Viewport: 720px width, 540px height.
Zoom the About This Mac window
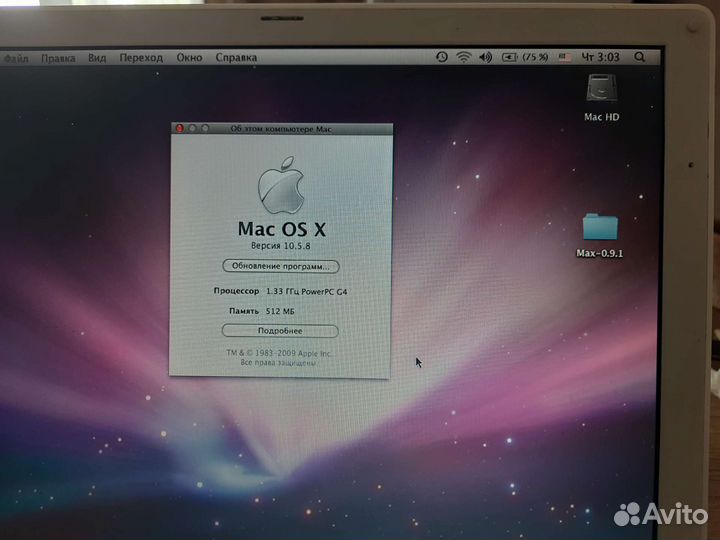point(205,128)
